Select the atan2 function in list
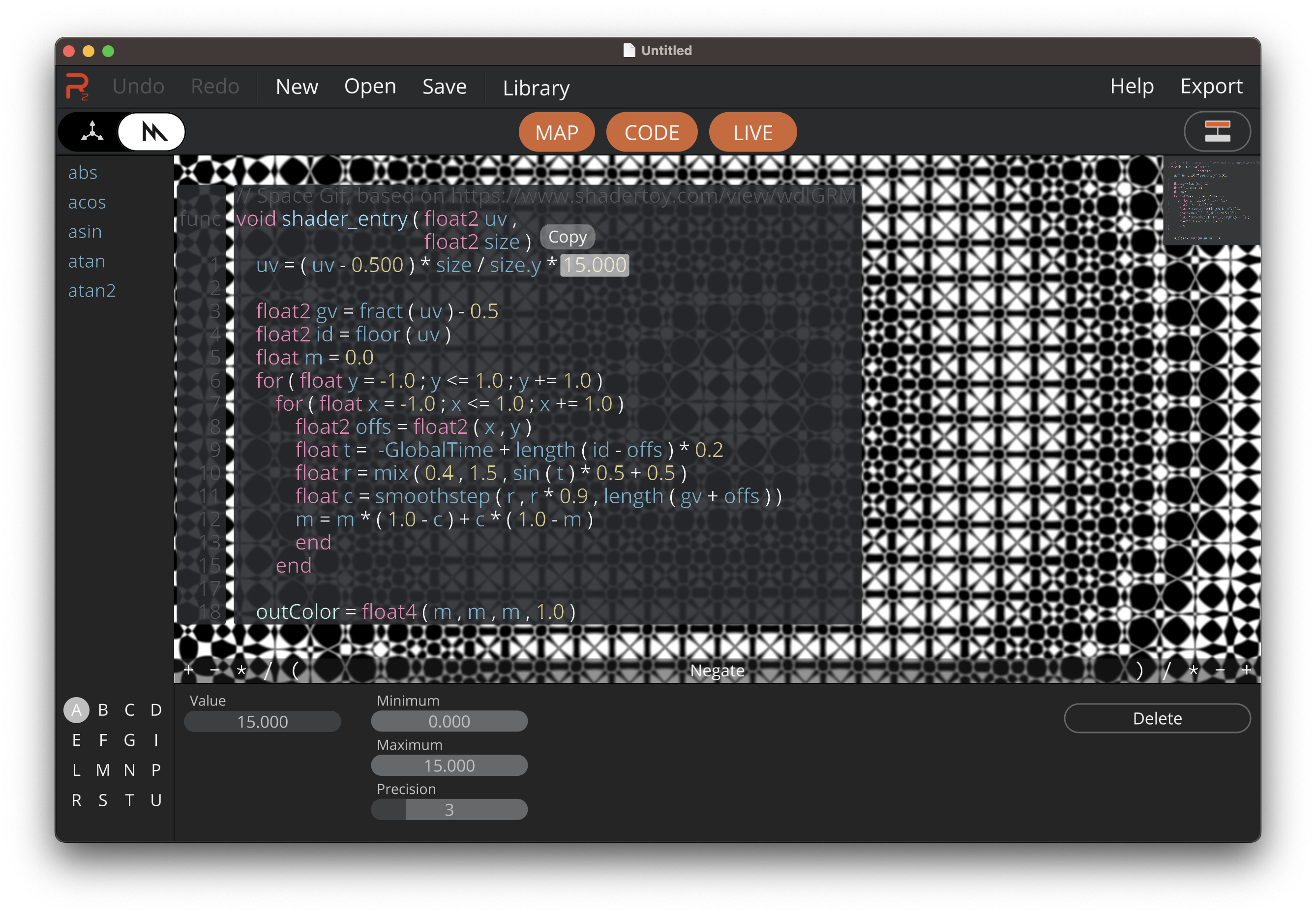The height and width of the screenshot is (915, 1316). click(x=91, y=291)
